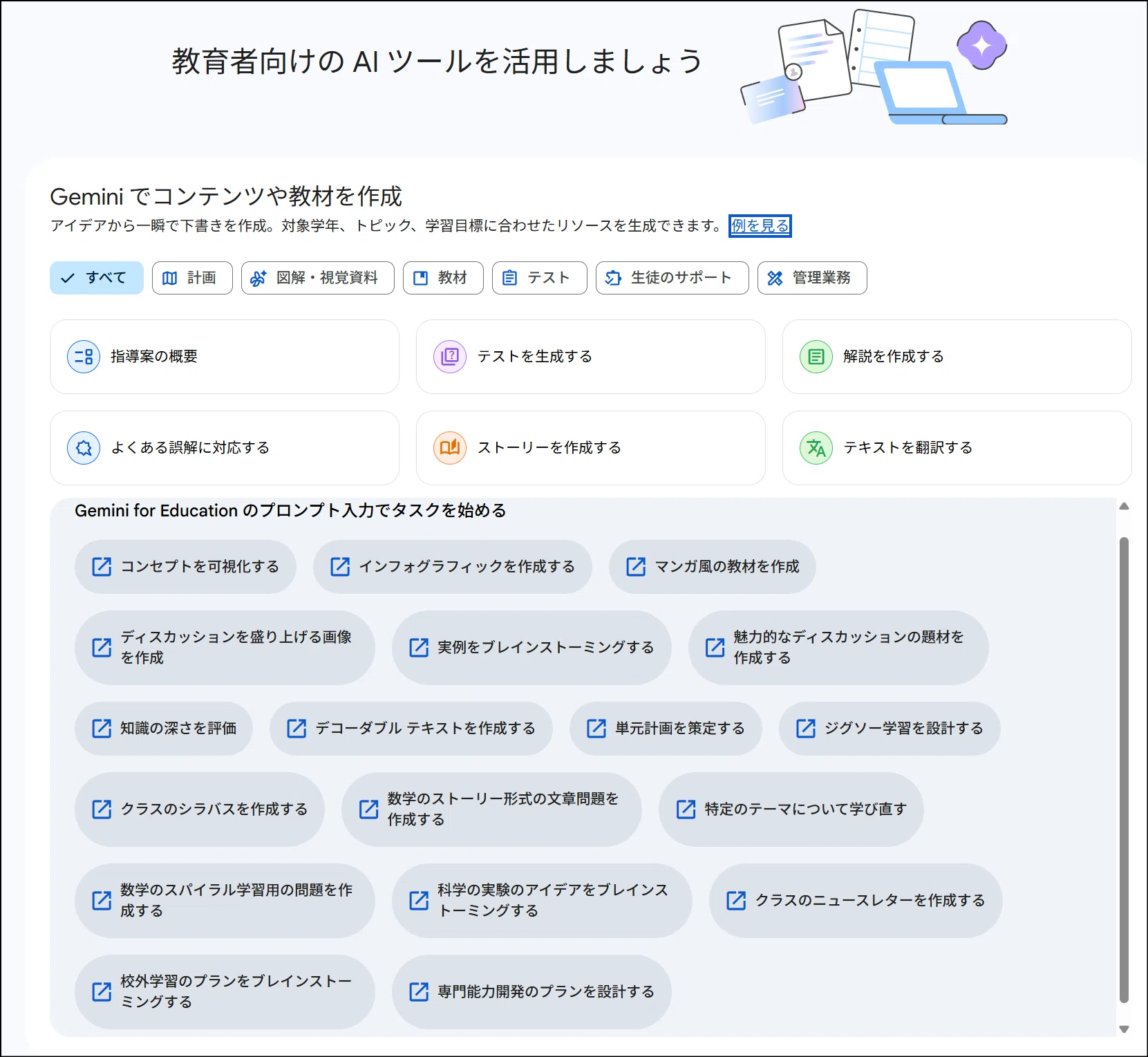
Task: Click the external-link icon on クラスのニュースレターを作成する
Action: coord(736,901)
